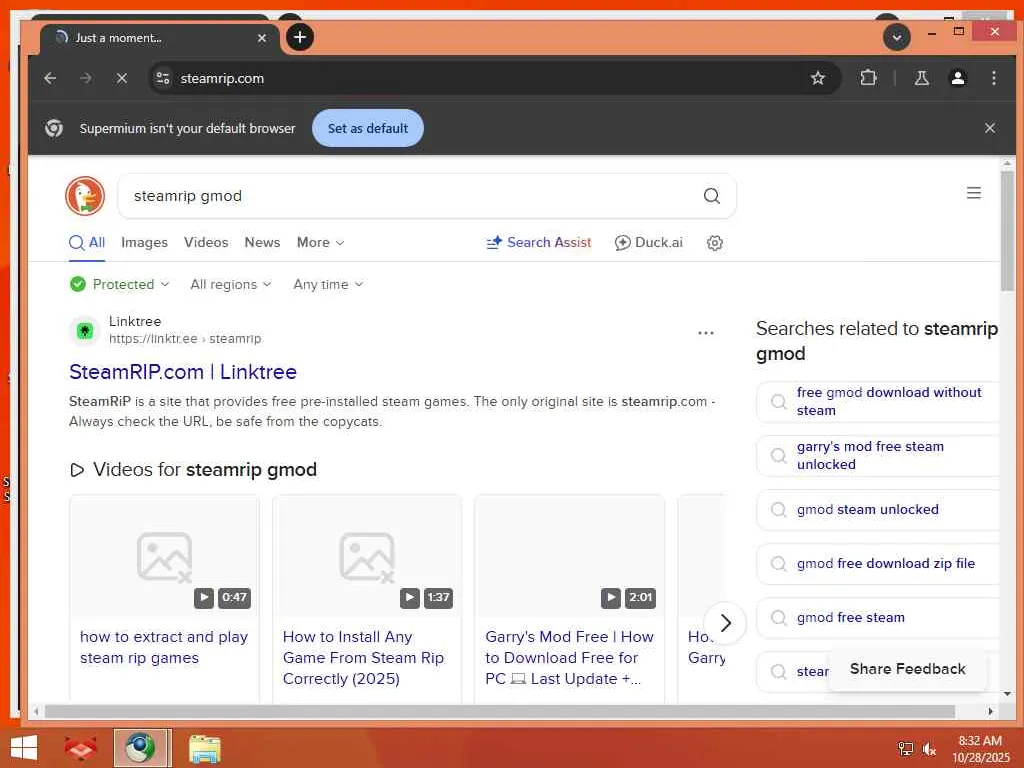Open a new tab with the plus button
The height and width of the screenshot is (768, 1024).
click(x=300, y=37)
